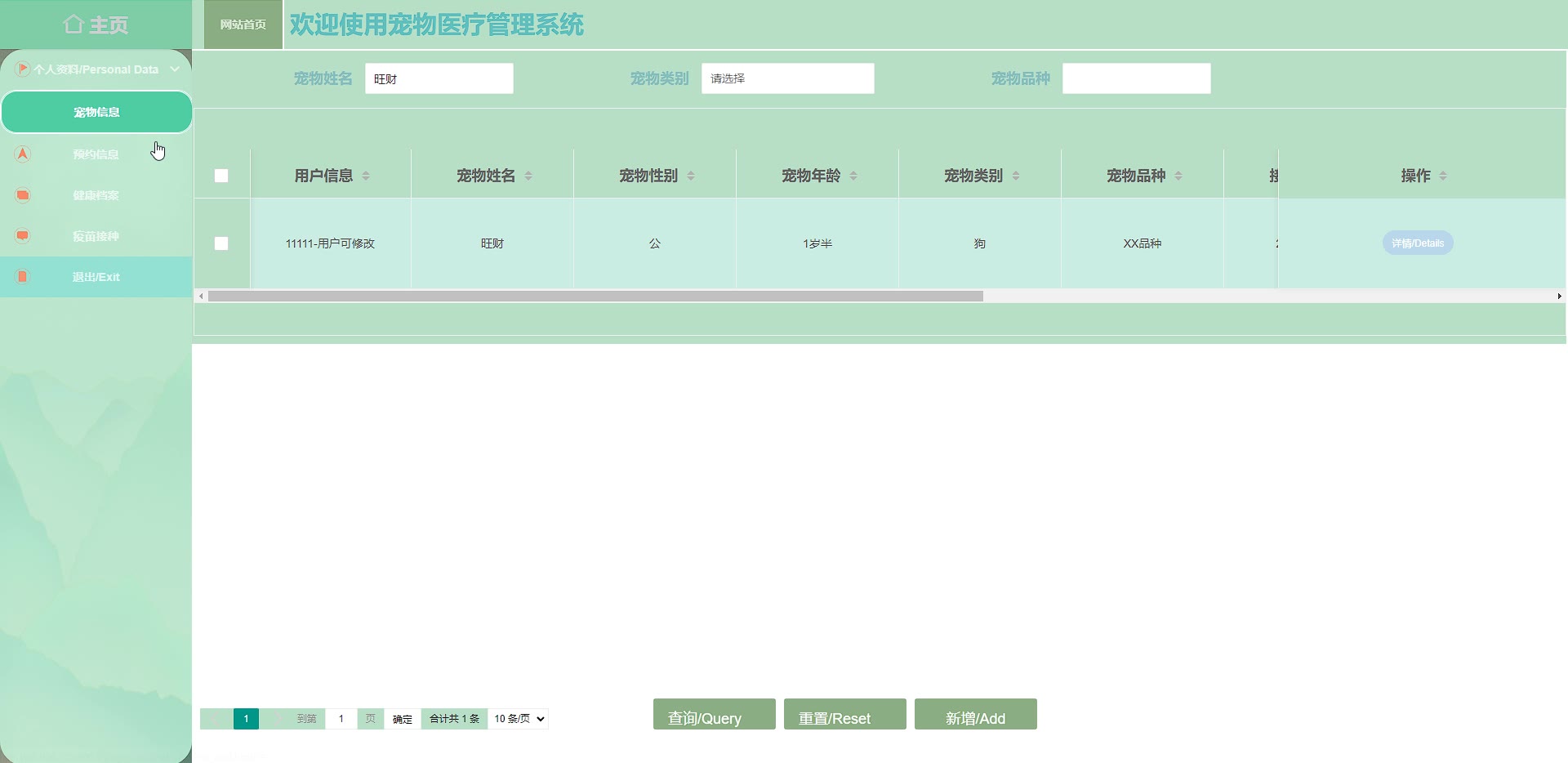Click the horizontal table scrollbar thumb
Screen dimensions: 1568x763
[595, 297]
